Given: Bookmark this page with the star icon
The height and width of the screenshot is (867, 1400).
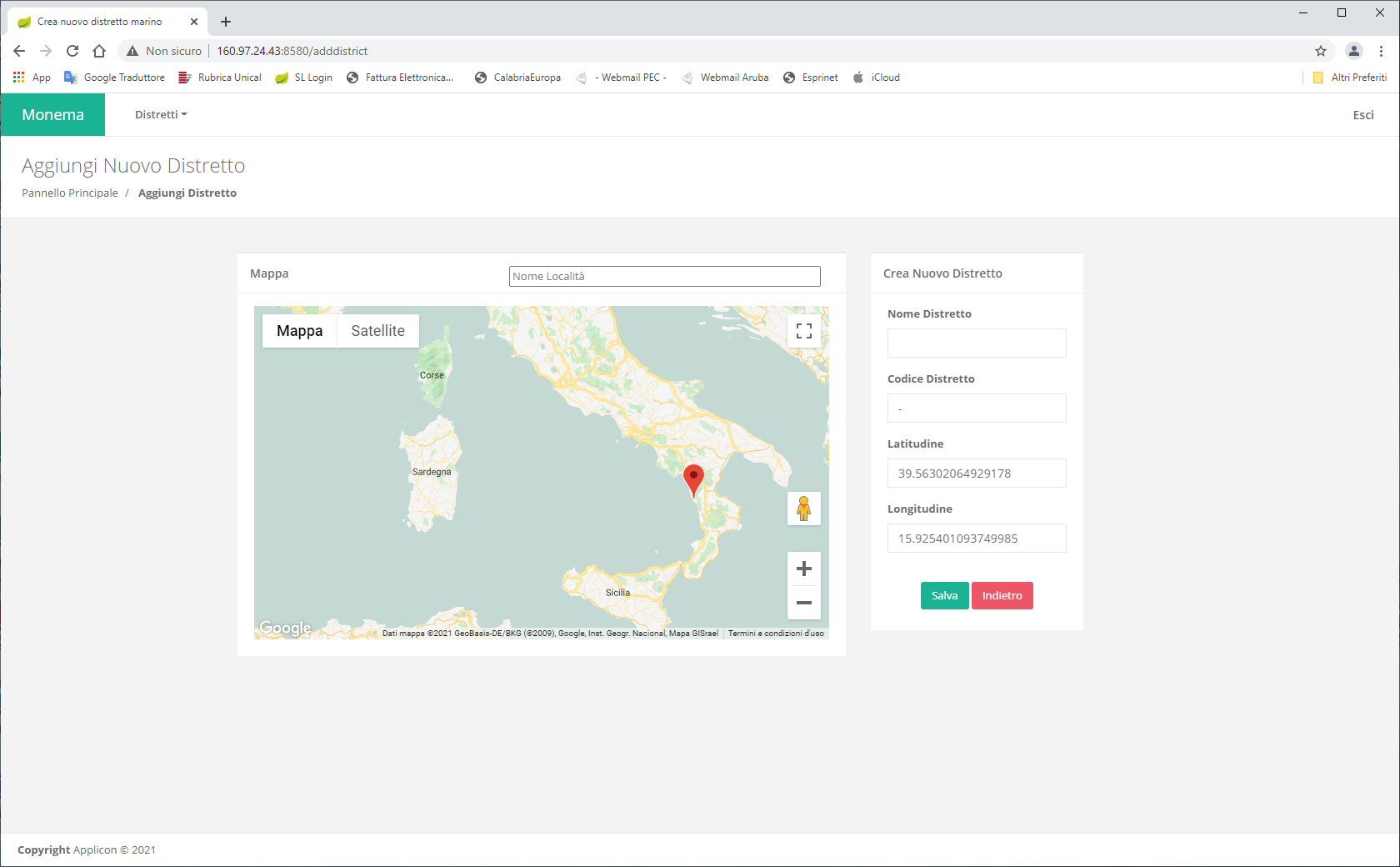Looking at the screenshot, I should tap(1321, 51).
